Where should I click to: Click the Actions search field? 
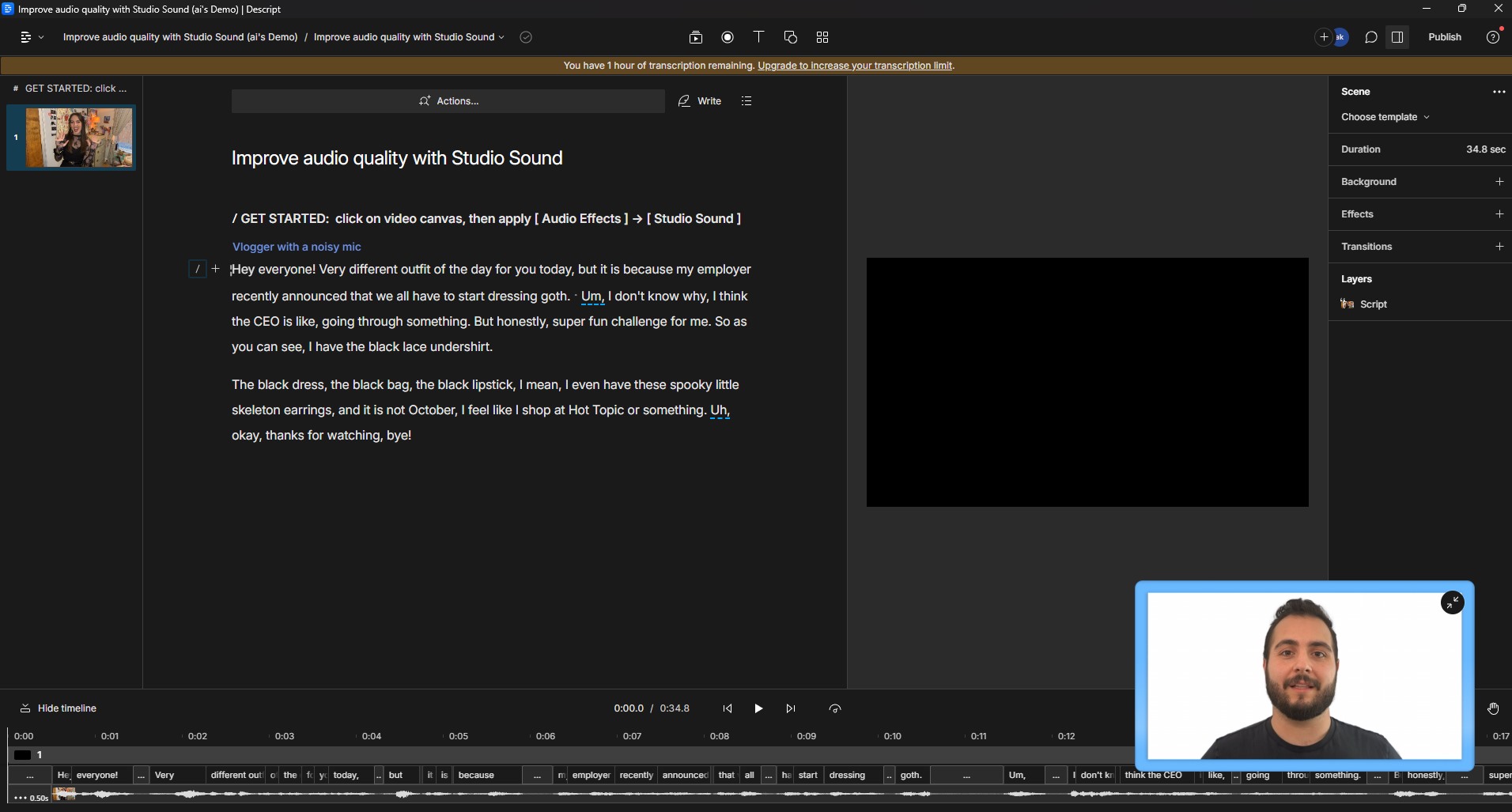click(448, 101)
